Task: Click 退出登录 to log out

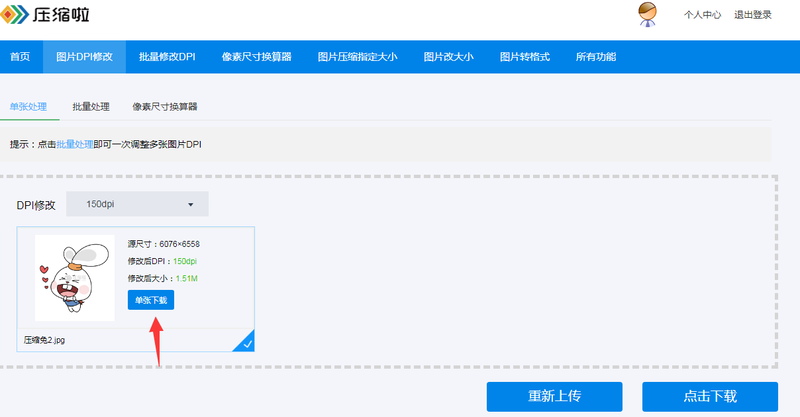Action: 753,15
